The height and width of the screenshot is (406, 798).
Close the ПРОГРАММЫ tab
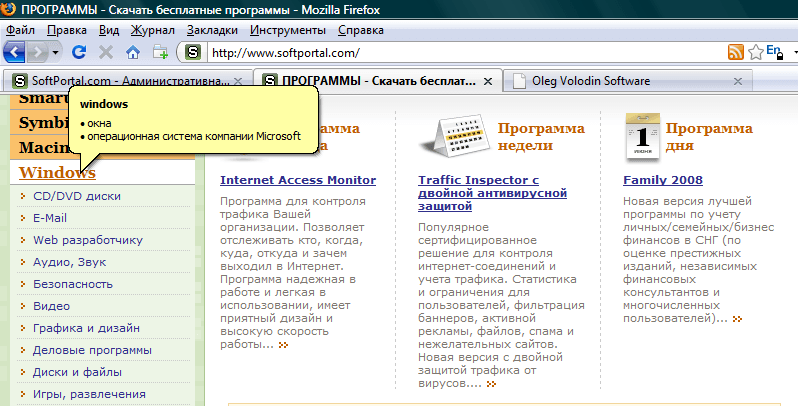coord(488,81)
